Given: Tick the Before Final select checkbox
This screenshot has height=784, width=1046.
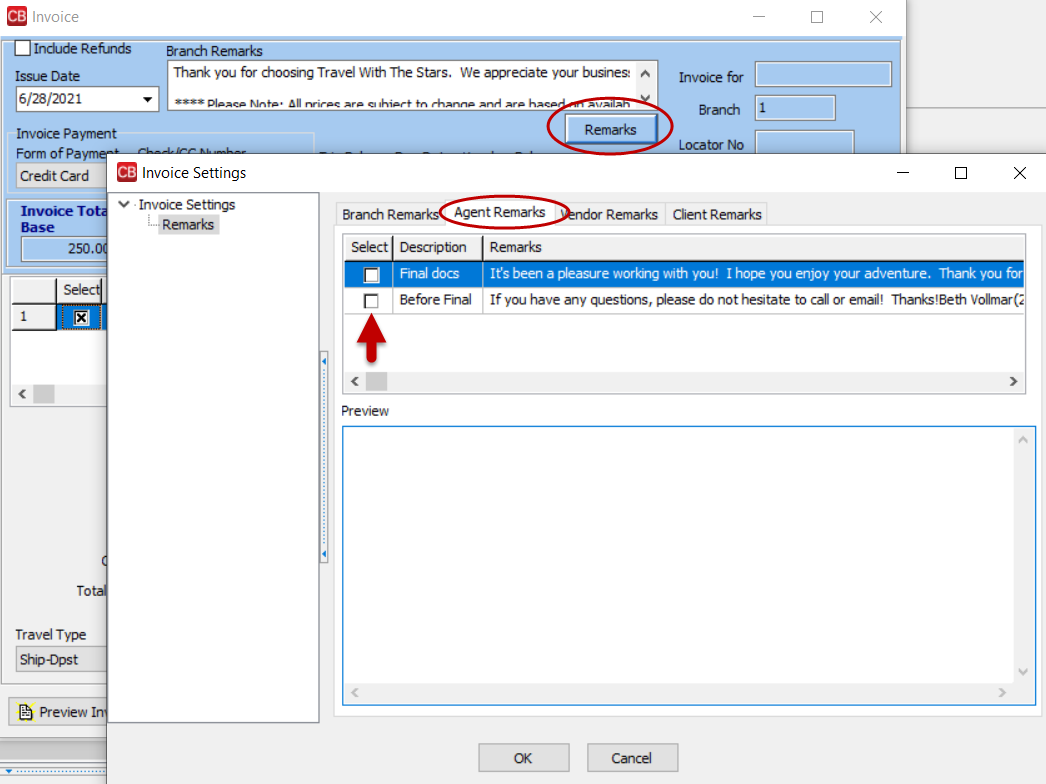Looking at the screenshot, I should [x=372, y=301].
